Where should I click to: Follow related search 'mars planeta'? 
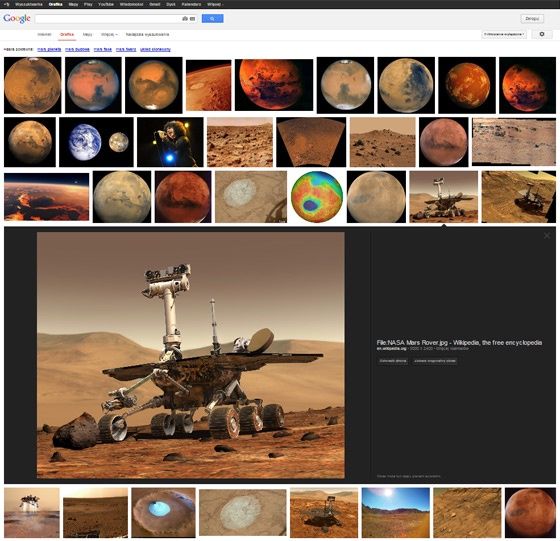coord(49,49)
